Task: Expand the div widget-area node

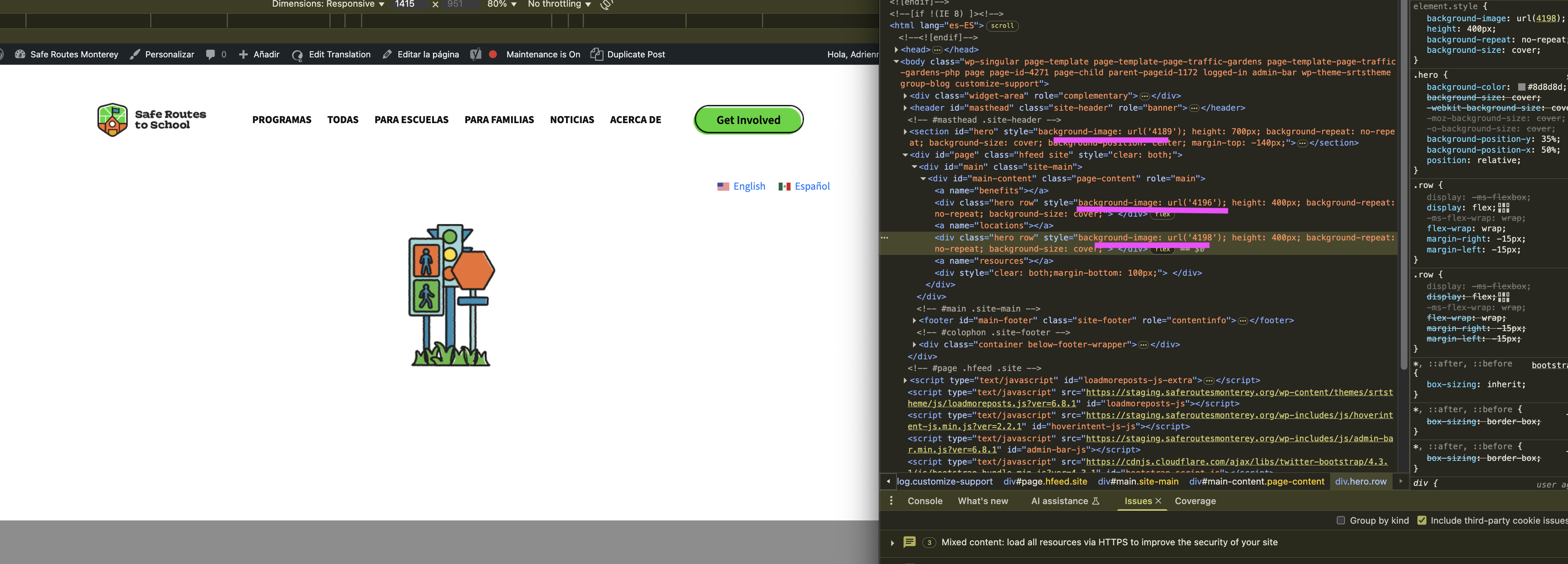Action: pos(905,96)
